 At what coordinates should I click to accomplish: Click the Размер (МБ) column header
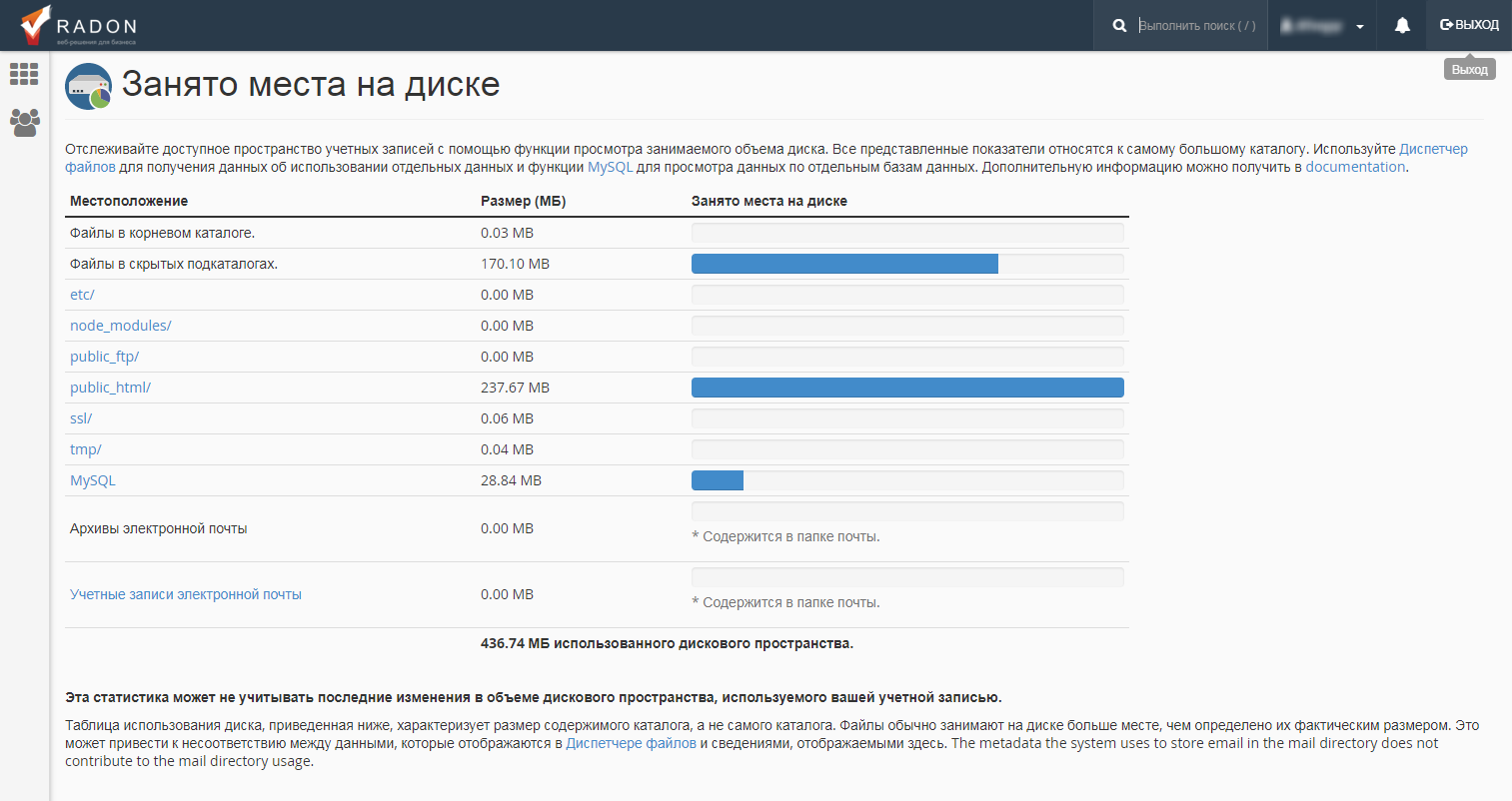(523, 201)
